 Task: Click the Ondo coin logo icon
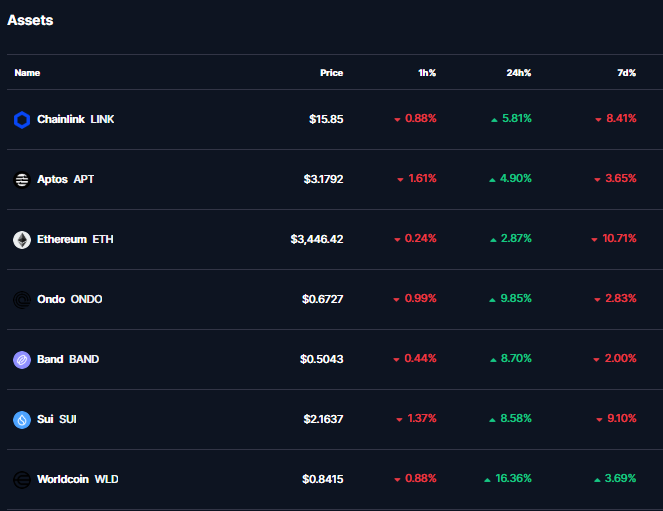pyautogui.click(x=22, y=300)
